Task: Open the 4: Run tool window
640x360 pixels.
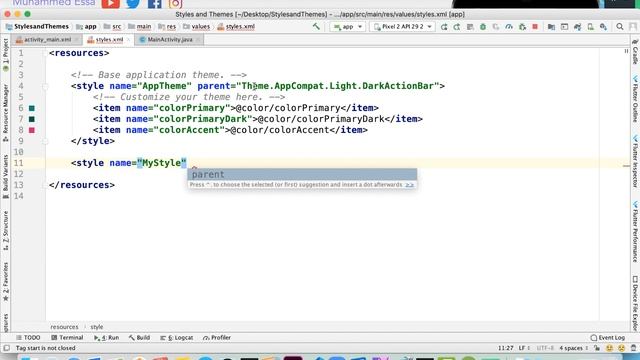Action: (107, 338)
